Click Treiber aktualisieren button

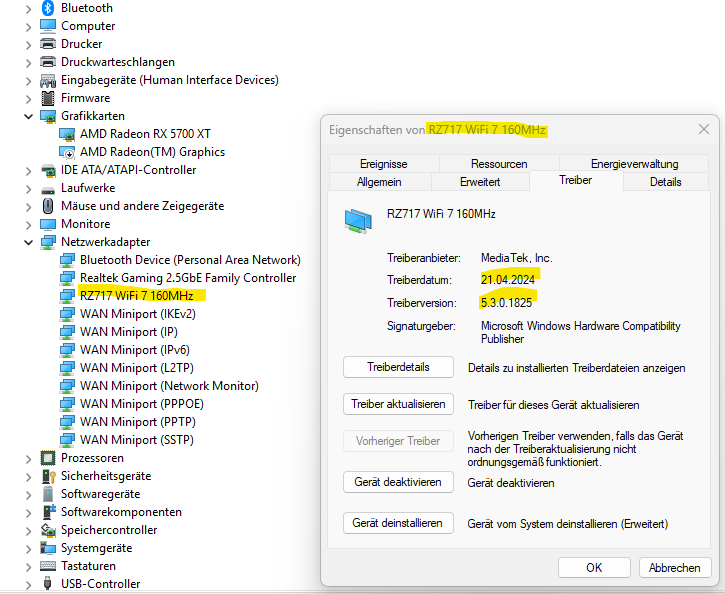point(398,404)
